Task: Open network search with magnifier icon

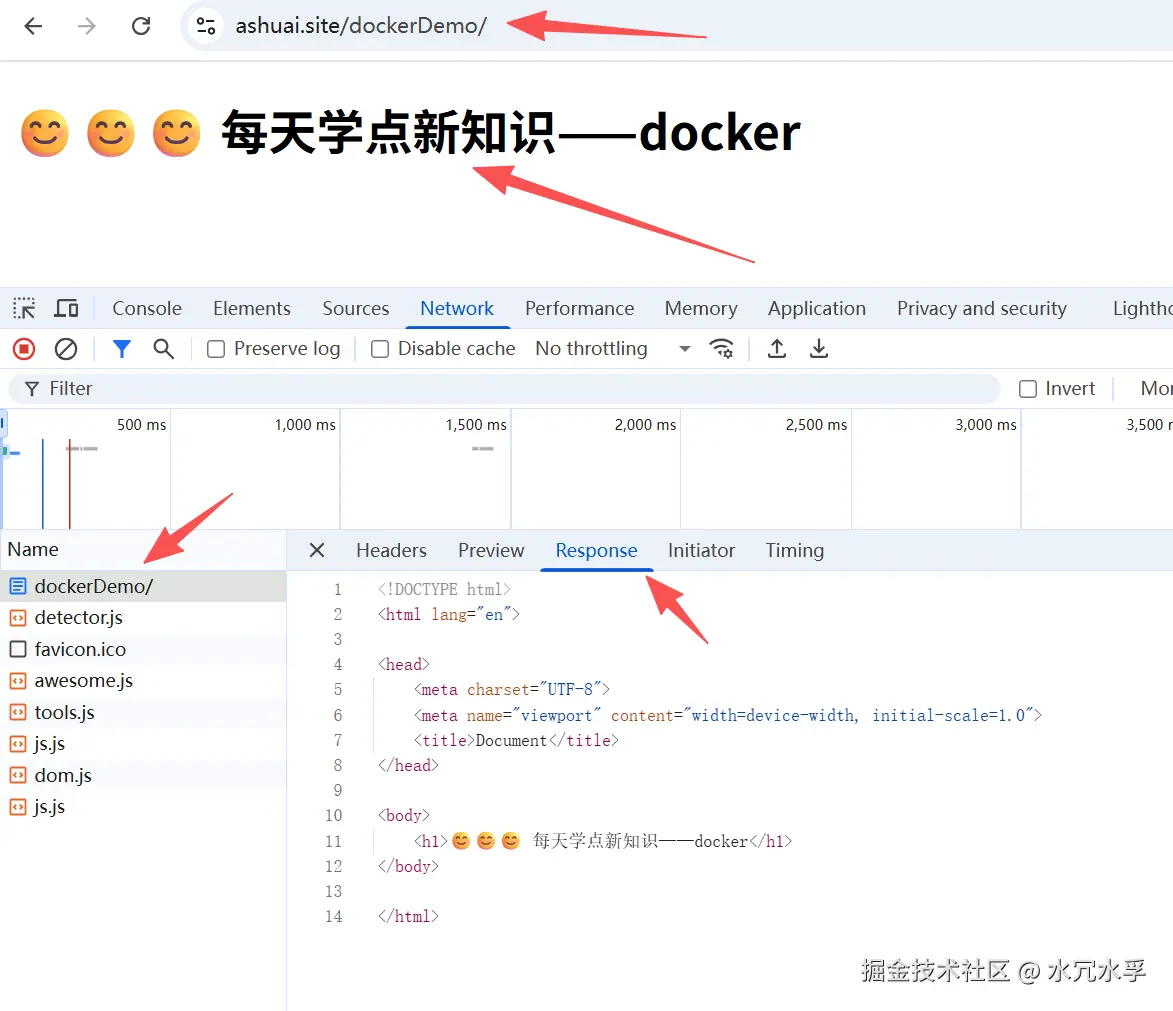Action: click(163, 349)
